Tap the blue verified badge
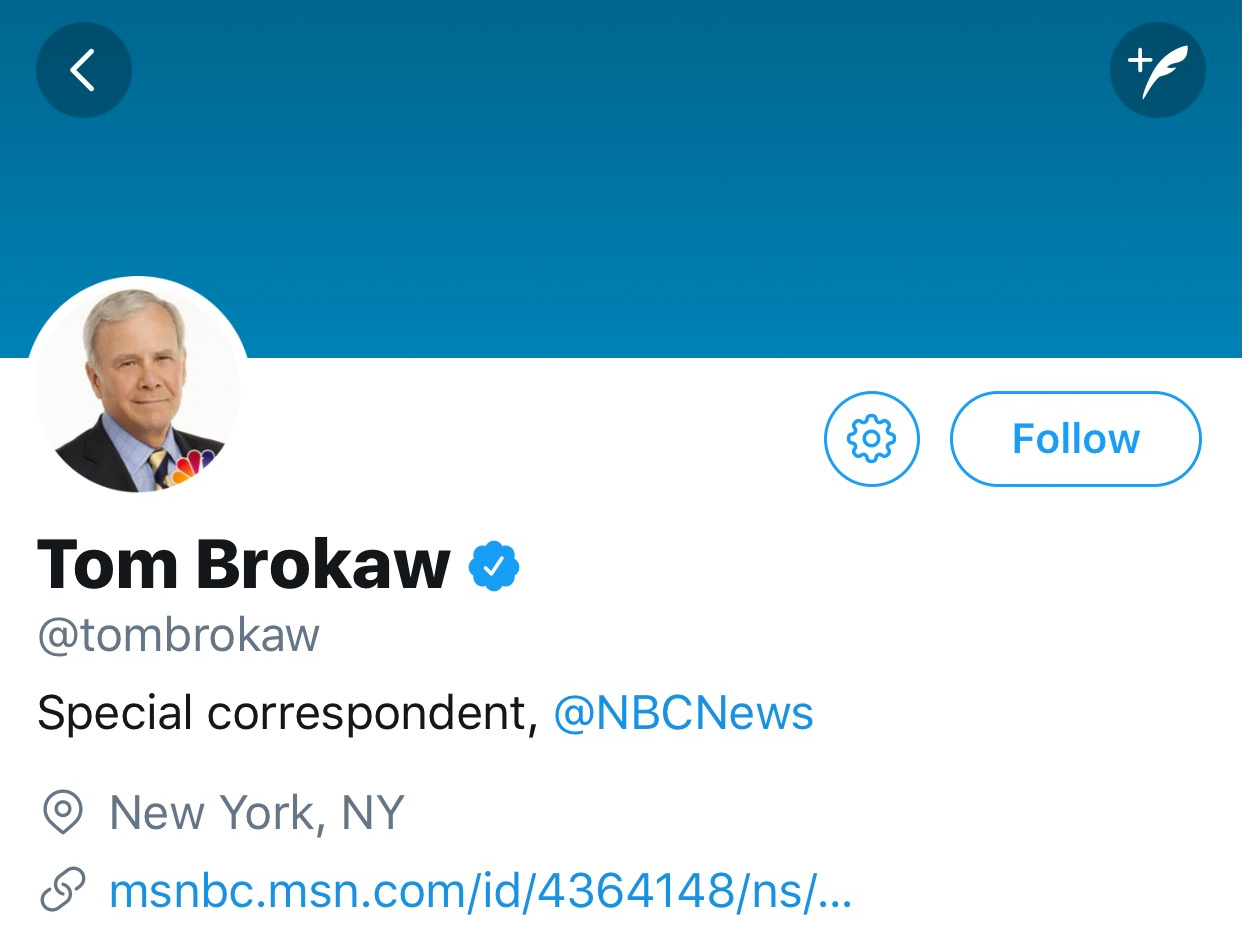1242x941 pixels. [494, 566]
